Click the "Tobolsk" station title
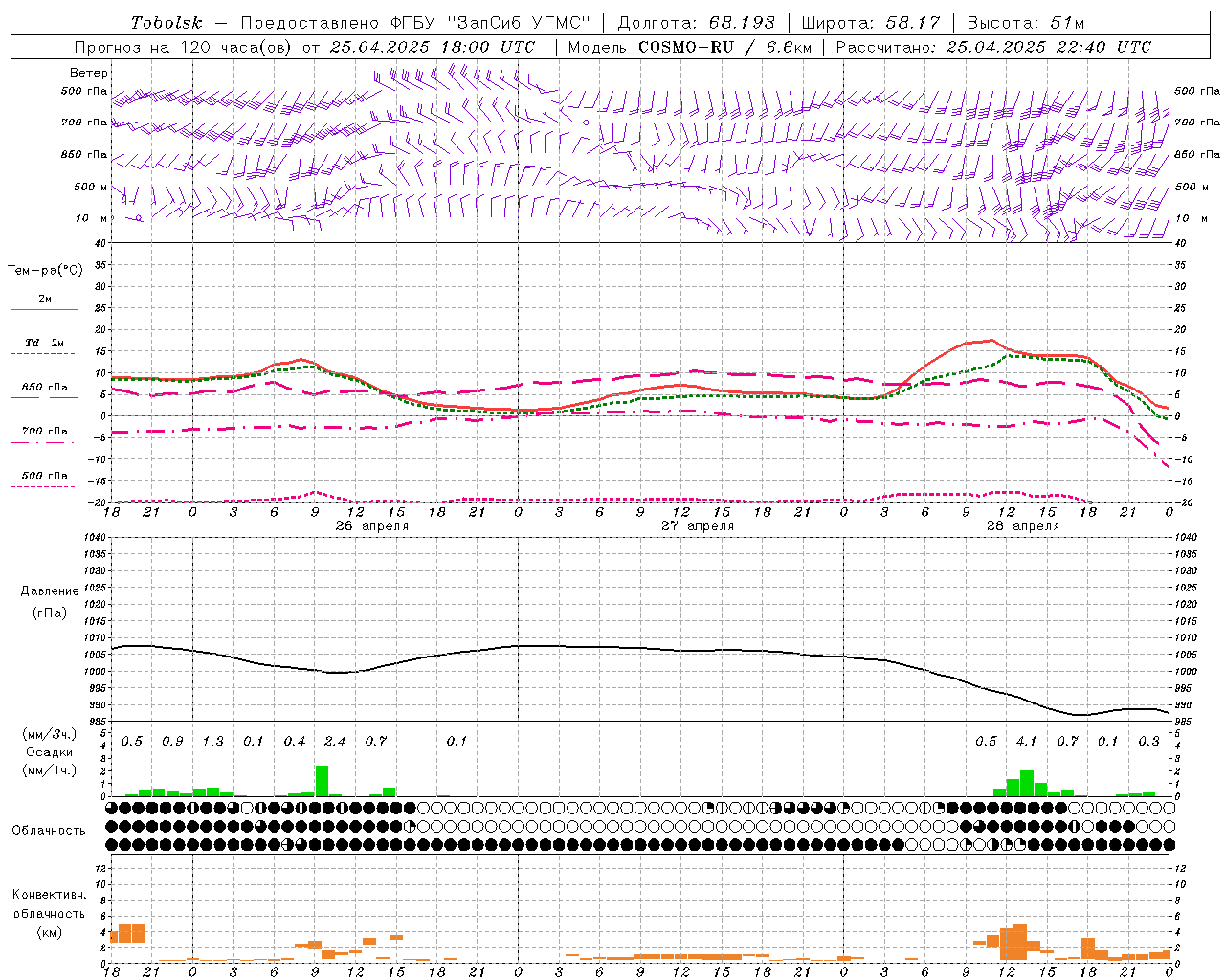 tap(167, 23)
